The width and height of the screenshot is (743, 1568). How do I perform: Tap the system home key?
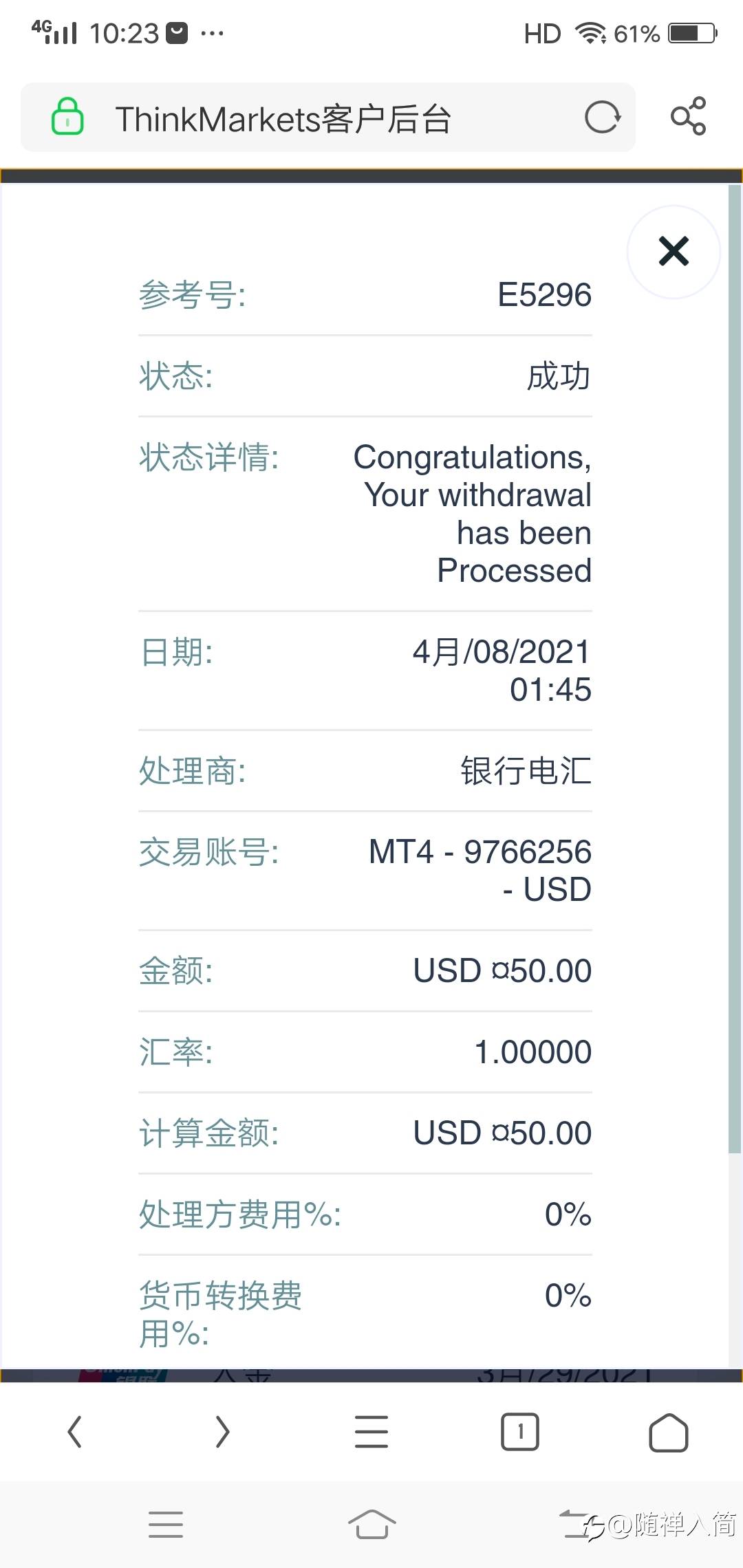371,1525
